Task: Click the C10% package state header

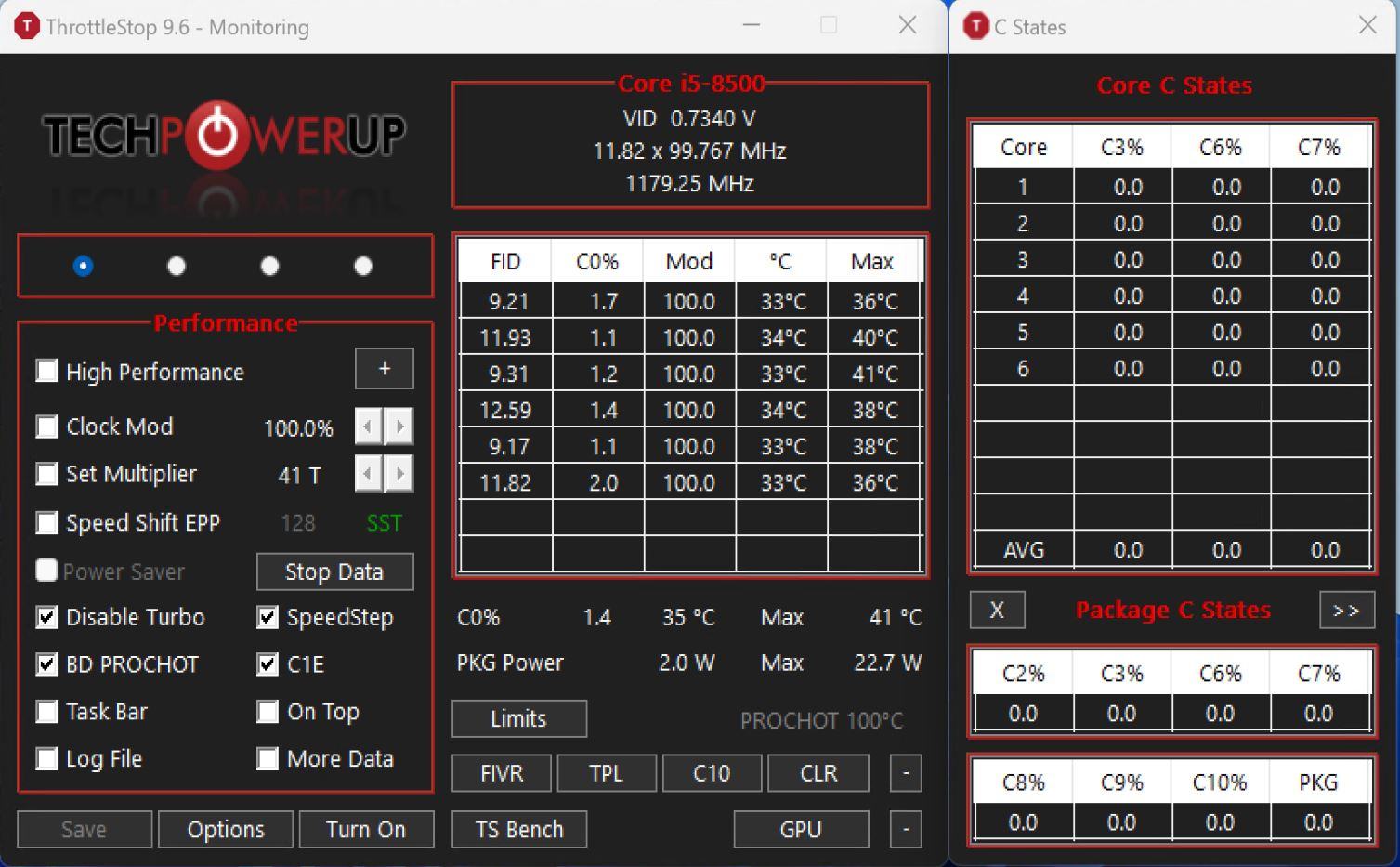Action: click(1220, 782)
